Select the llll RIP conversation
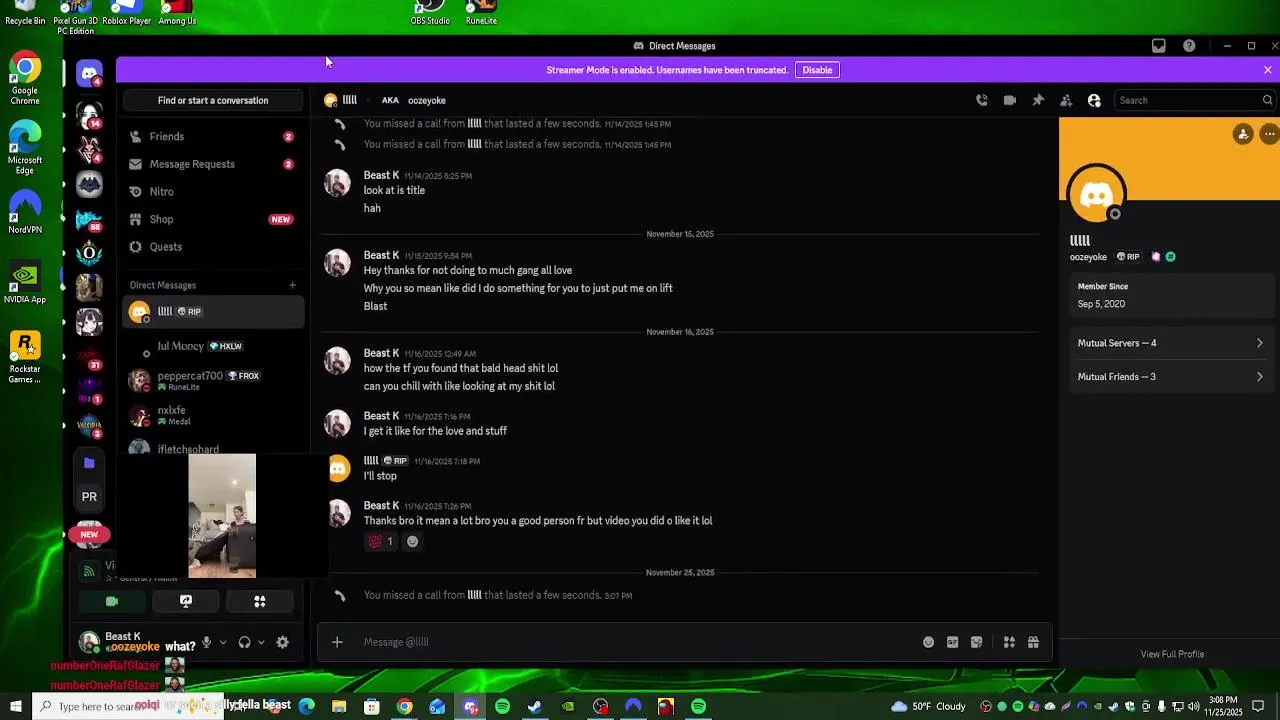Image resolution: width=1280 pixels, height=720 pixels. (213, 312)
